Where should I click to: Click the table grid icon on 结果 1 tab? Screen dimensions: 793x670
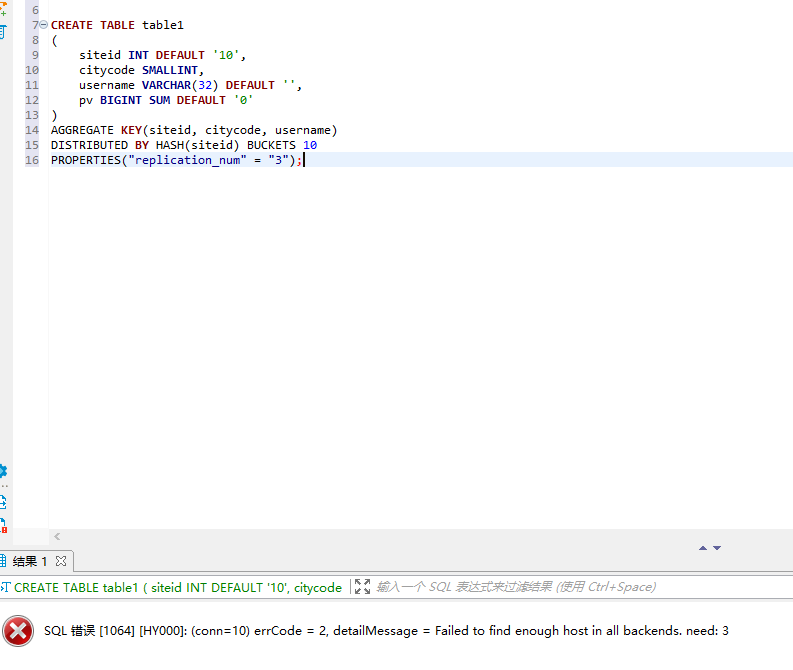coord(3,561)
